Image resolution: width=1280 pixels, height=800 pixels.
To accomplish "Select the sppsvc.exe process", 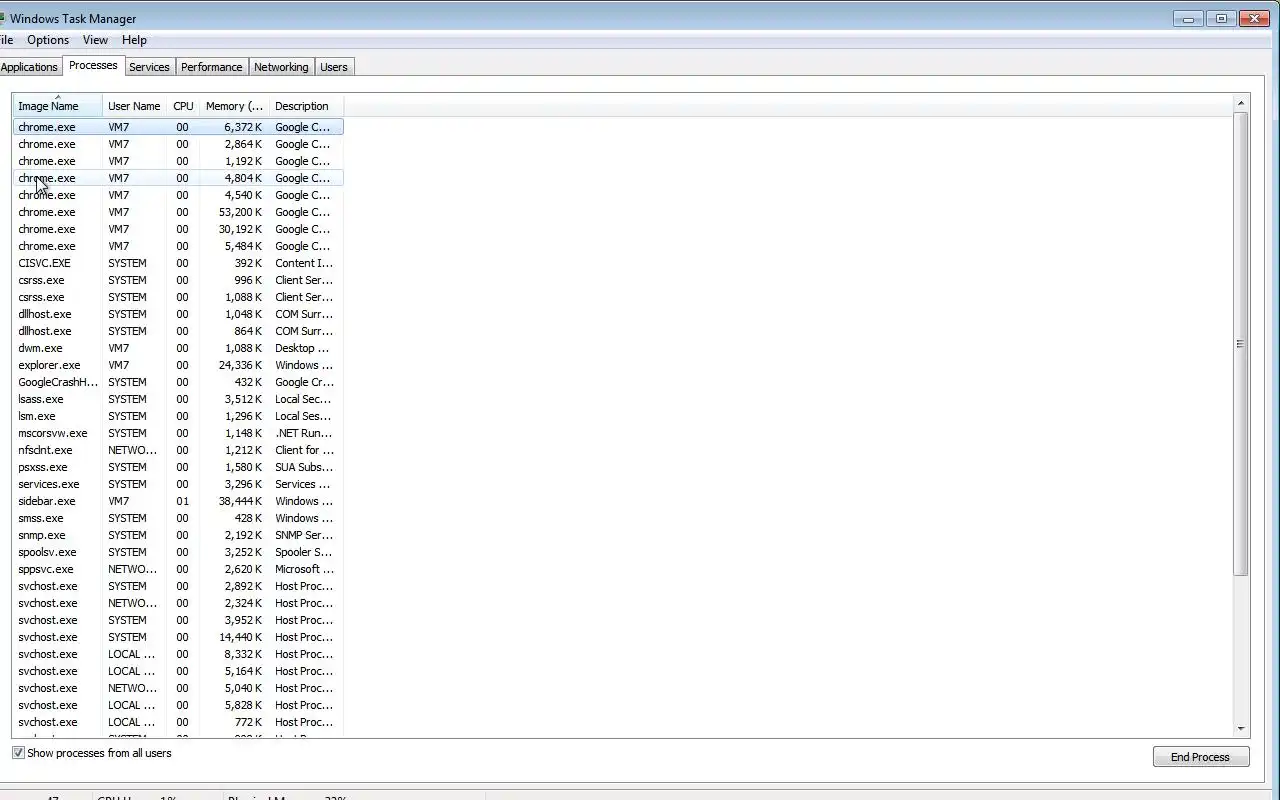I will point(178,569).
